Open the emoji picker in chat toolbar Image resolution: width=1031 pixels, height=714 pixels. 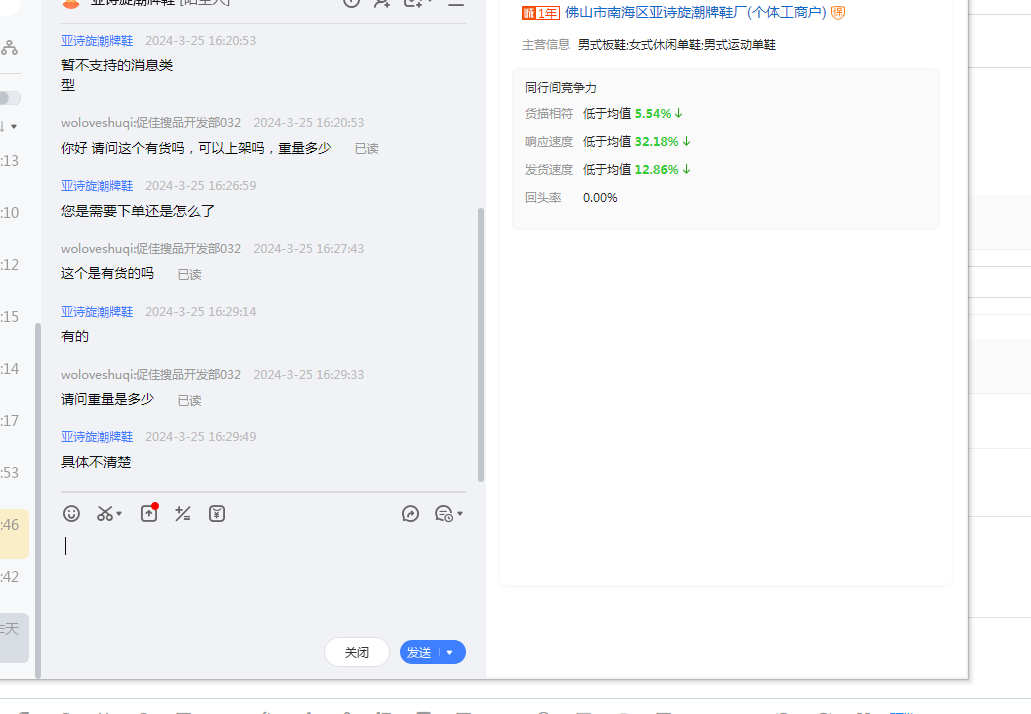coord(71,514)
